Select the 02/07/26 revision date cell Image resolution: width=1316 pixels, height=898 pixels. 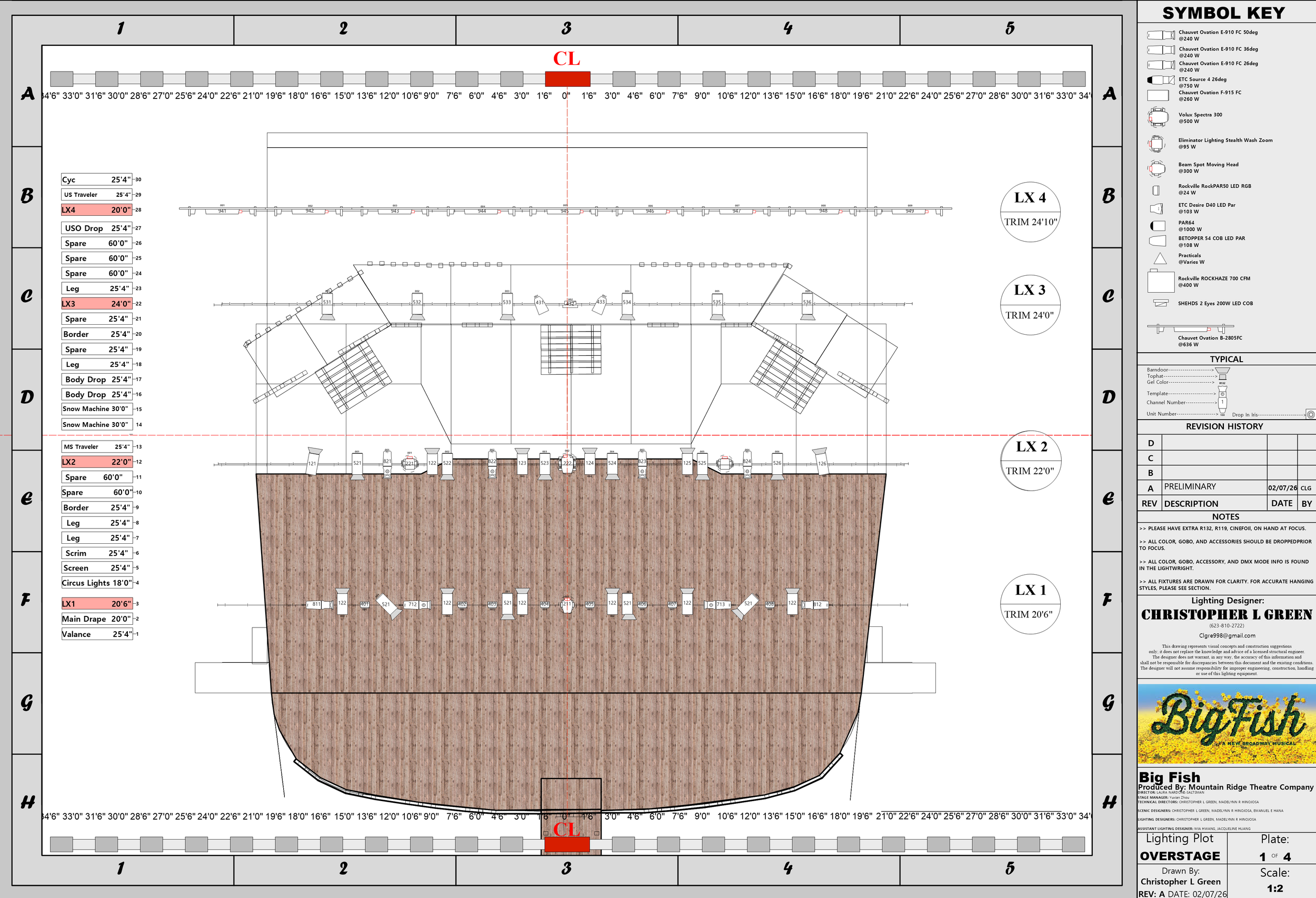1282,487
